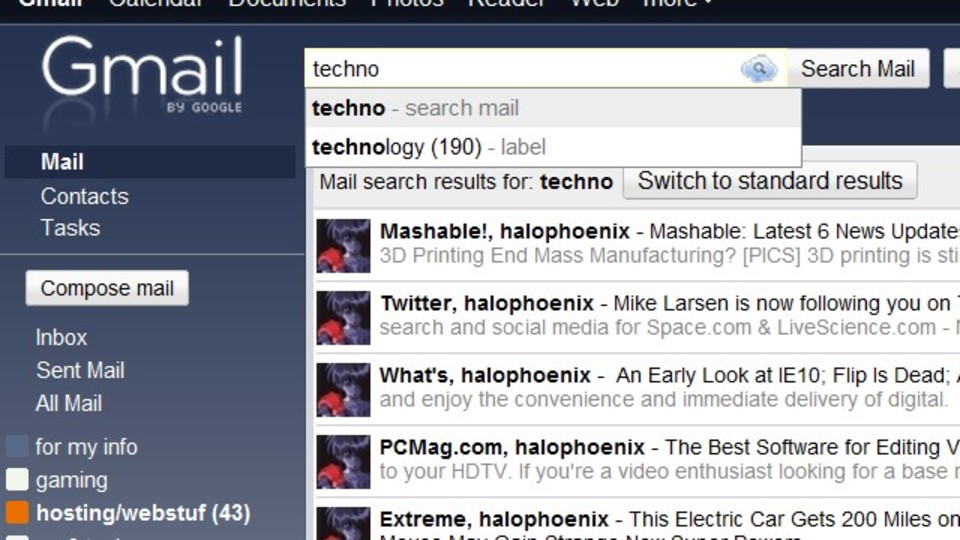Click avatar thumbnail on Twitter message
The height and width of the screenshot is (540, 960).
tap(343, 318)
